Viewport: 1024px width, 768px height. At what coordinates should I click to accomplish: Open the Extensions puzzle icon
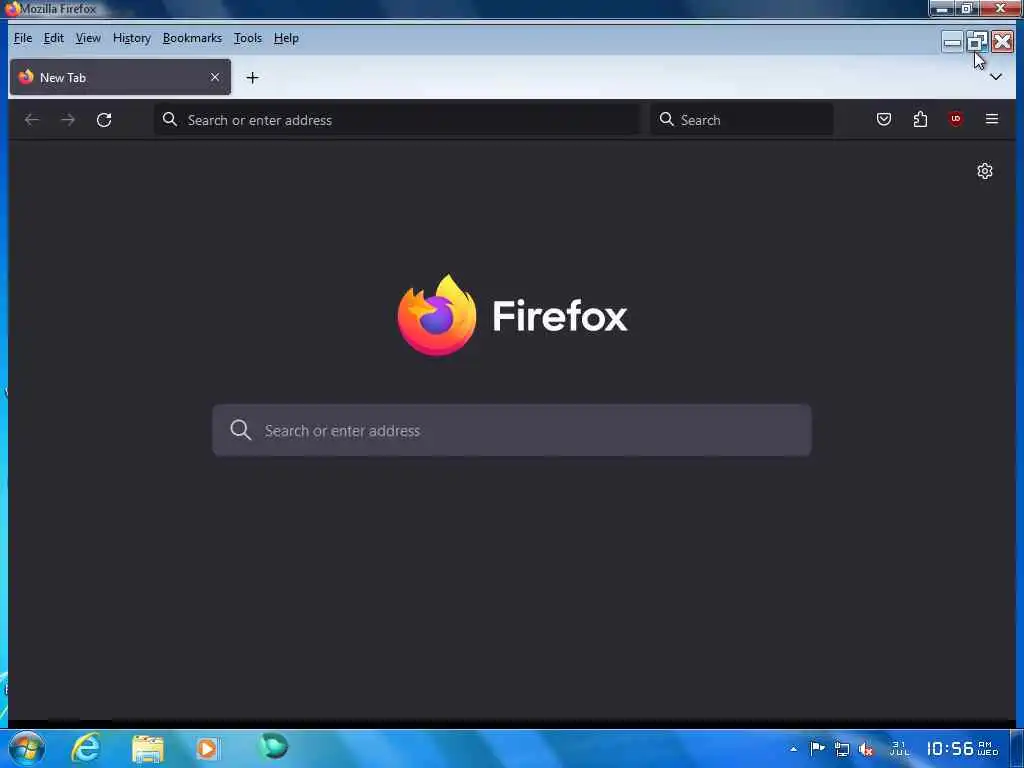(x=920, y=119)
